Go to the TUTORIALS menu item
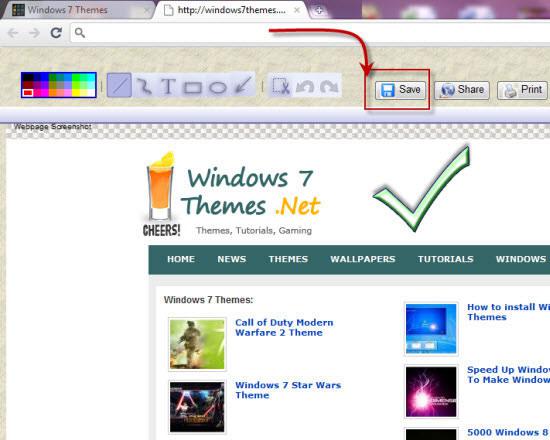Screen dimensions: 550x440 pyautogui.click(x=445, y=259)
